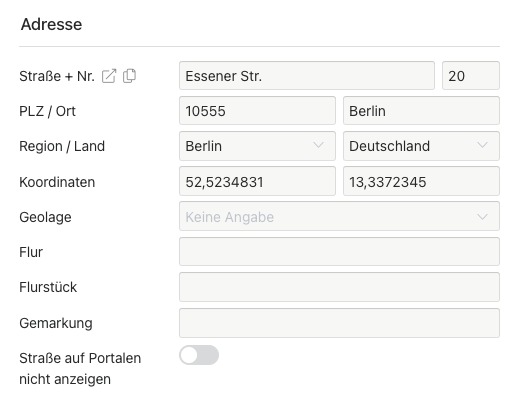This screenshot has height=400, width=514.
Task: Copy the address using the copy icon
Action: point(129,76)
